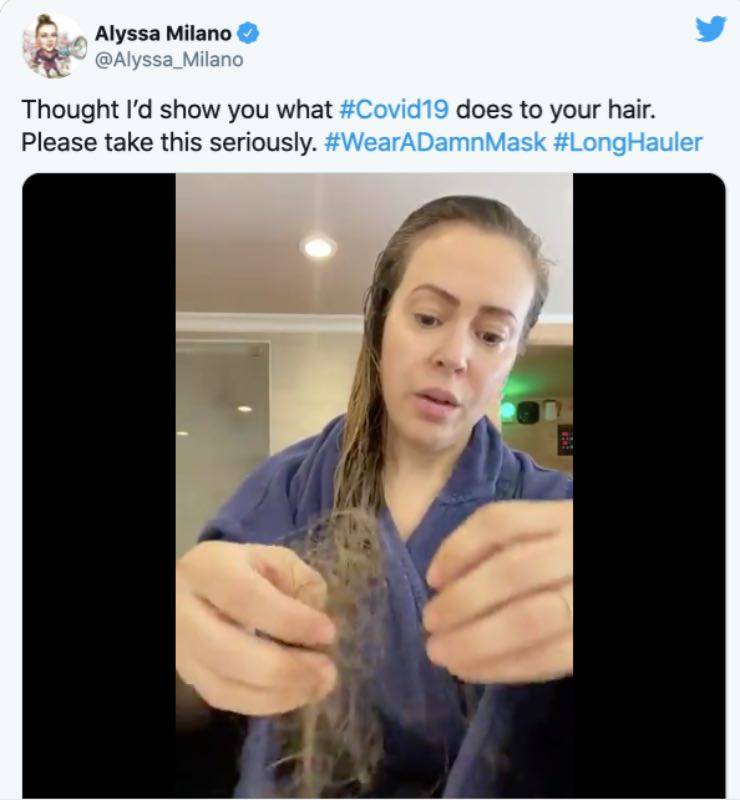Image resolution: width=740 pixels, height=800 pixels.
Task: Select the #LongHauler hashtag
Action: tap(628, 142)
